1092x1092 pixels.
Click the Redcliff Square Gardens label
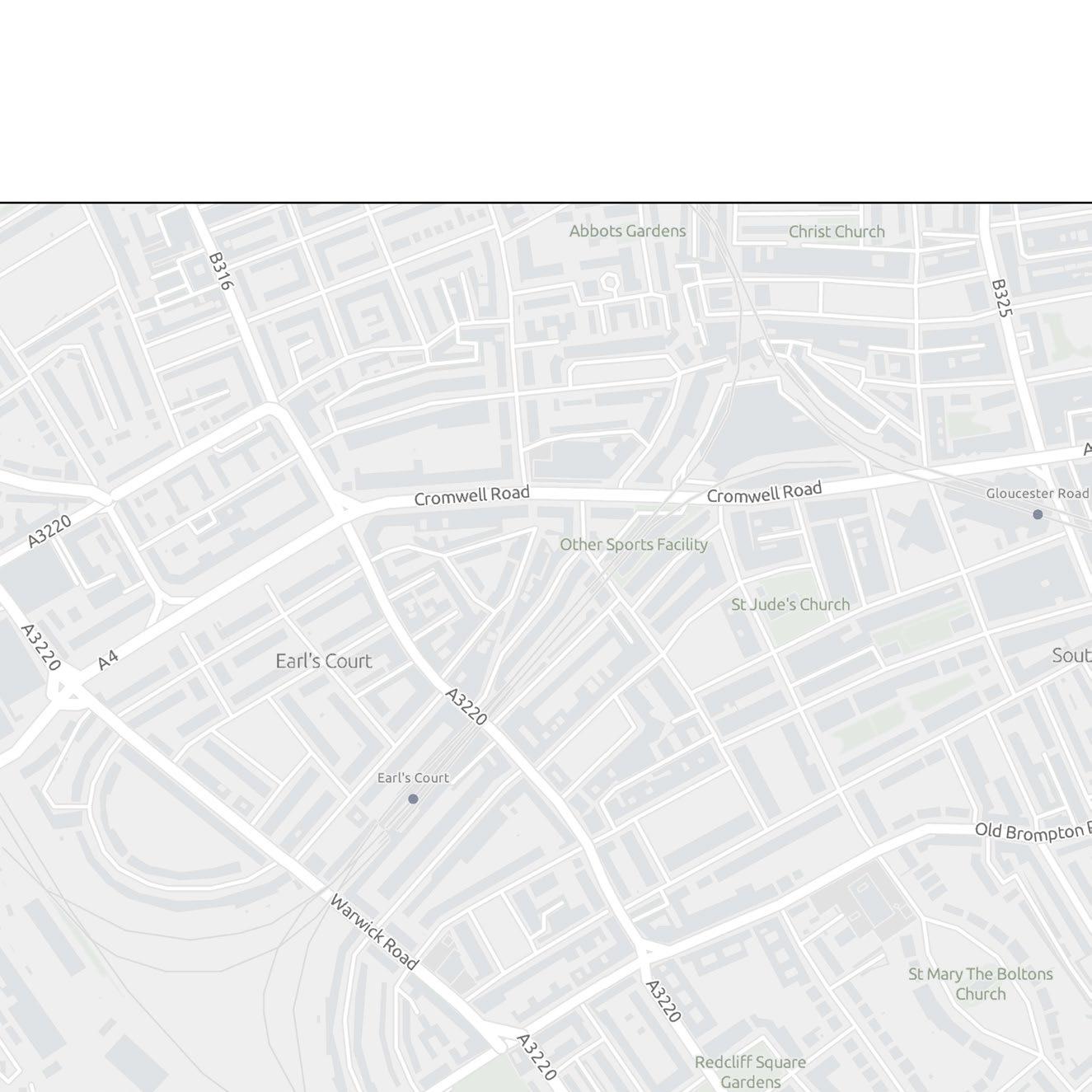[750, 1072]
